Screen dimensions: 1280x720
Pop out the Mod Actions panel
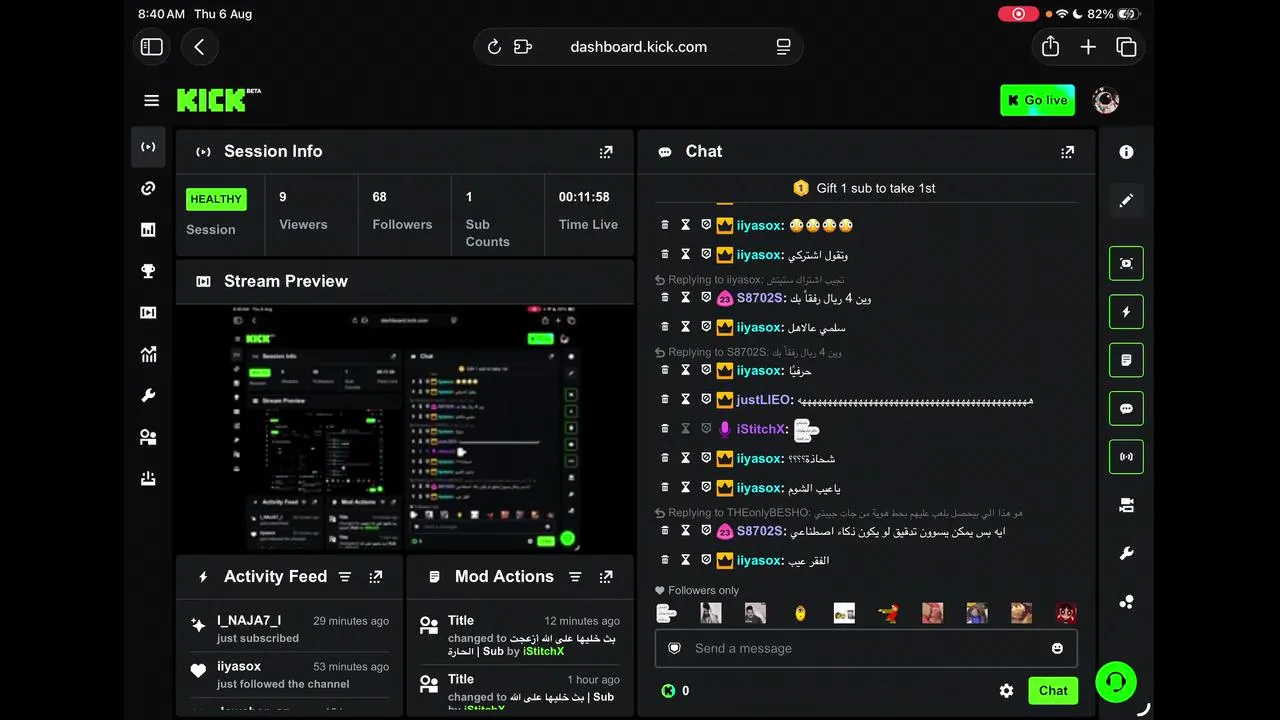pos(606,577)
